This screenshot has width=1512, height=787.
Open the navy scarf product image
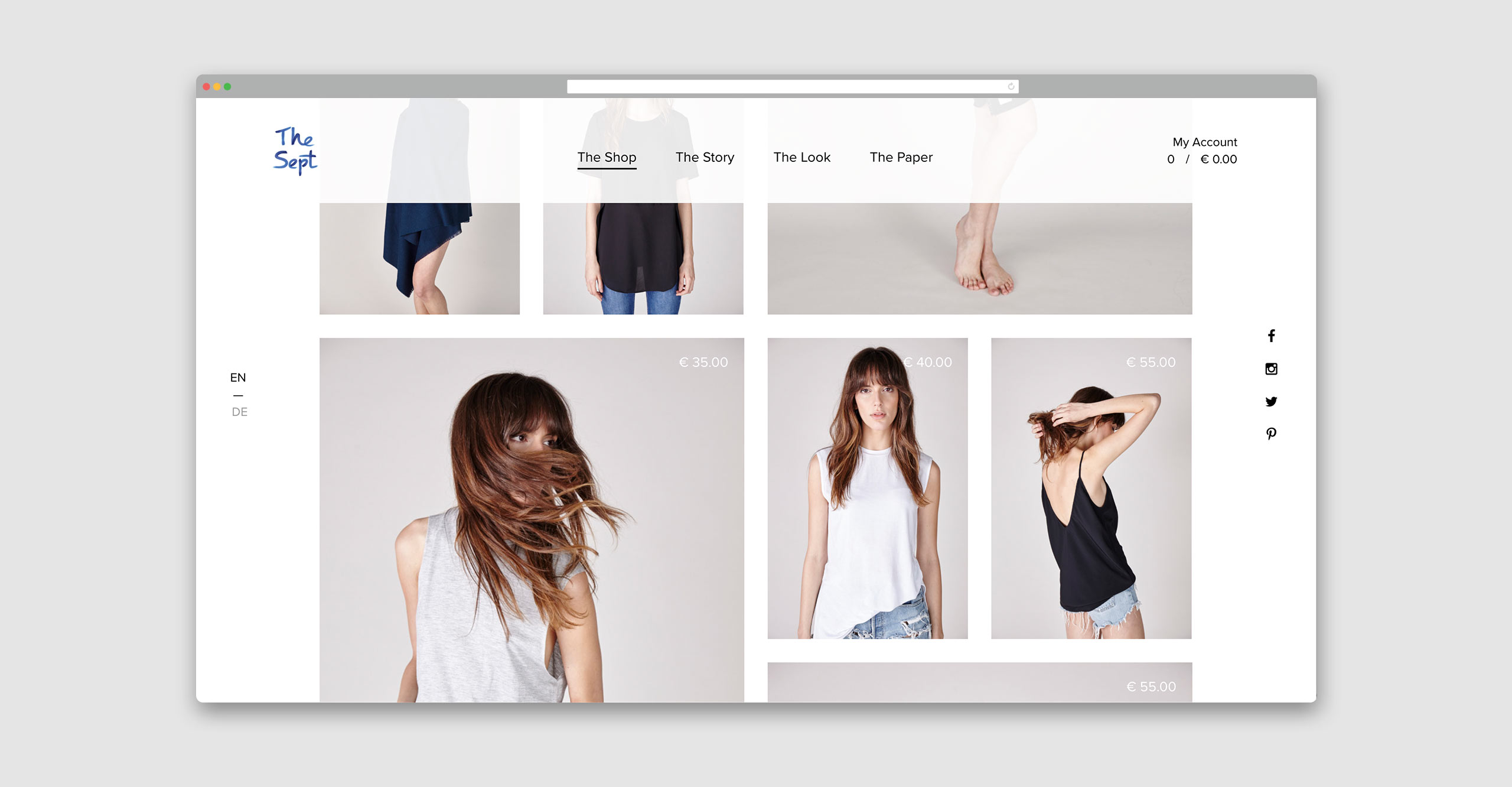click(x=419, y=206)
